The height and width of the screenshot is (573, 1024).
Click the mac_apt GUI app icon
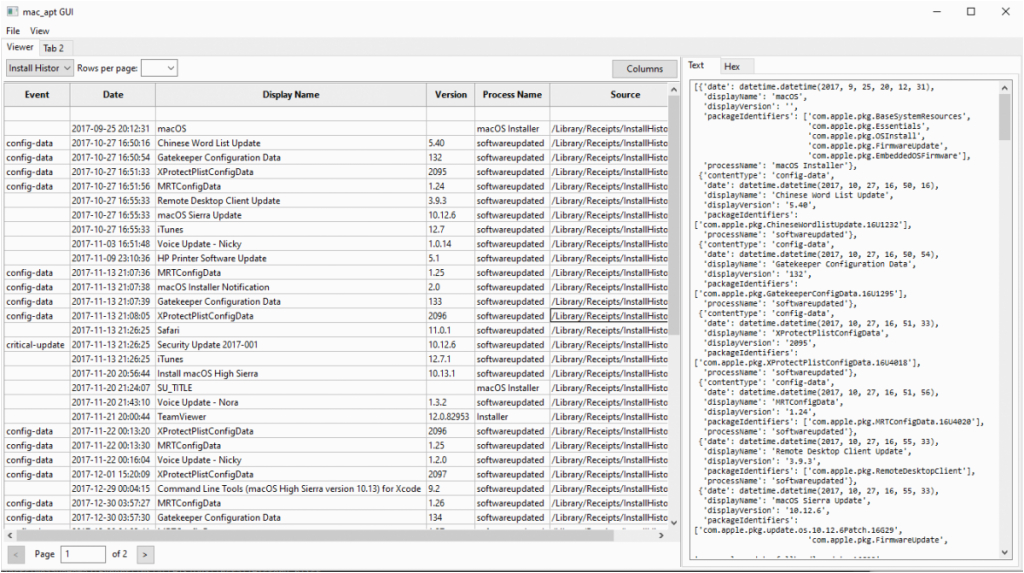[12, 12]
